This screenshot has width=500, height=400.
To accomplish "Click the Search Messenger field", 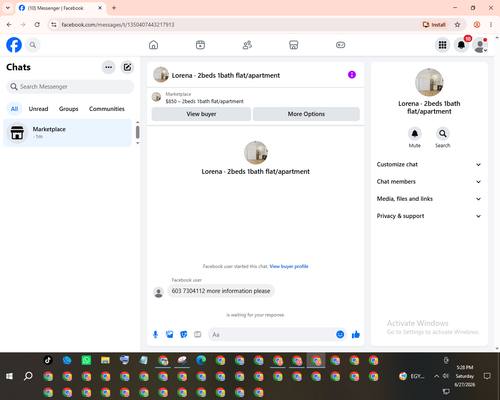I will (70, 87).
